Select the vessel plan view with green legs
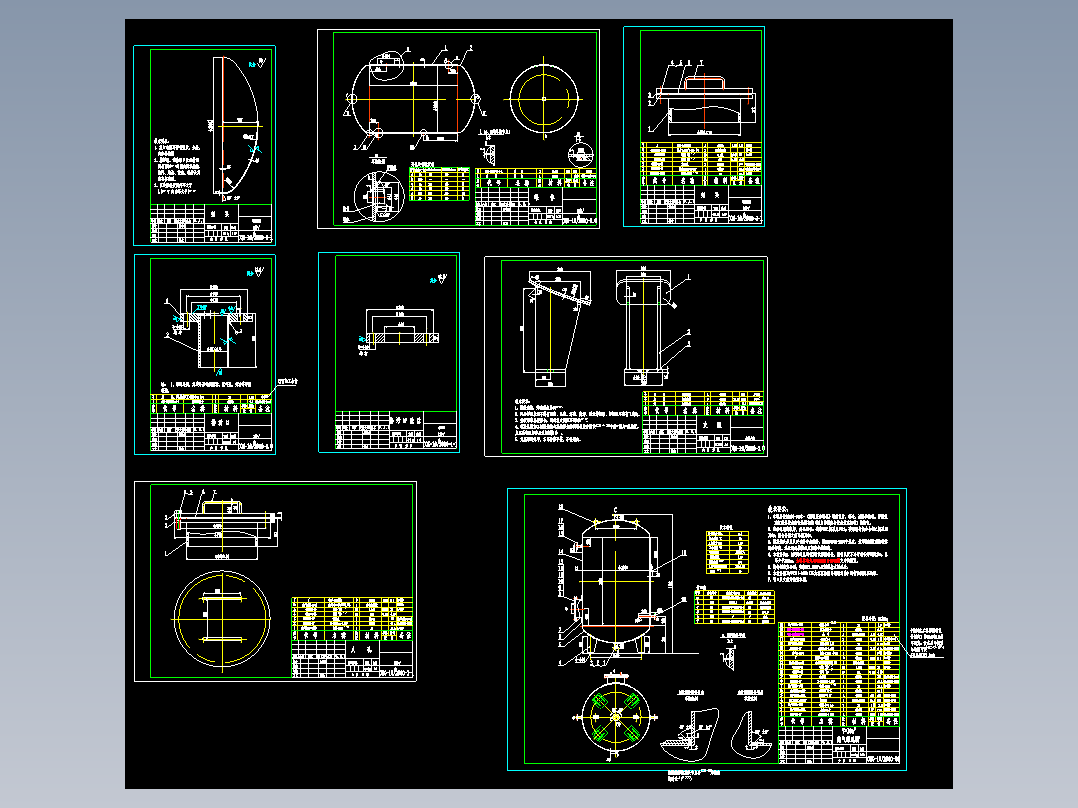This screenshot has width=1078, height=808. pos(615,717)
